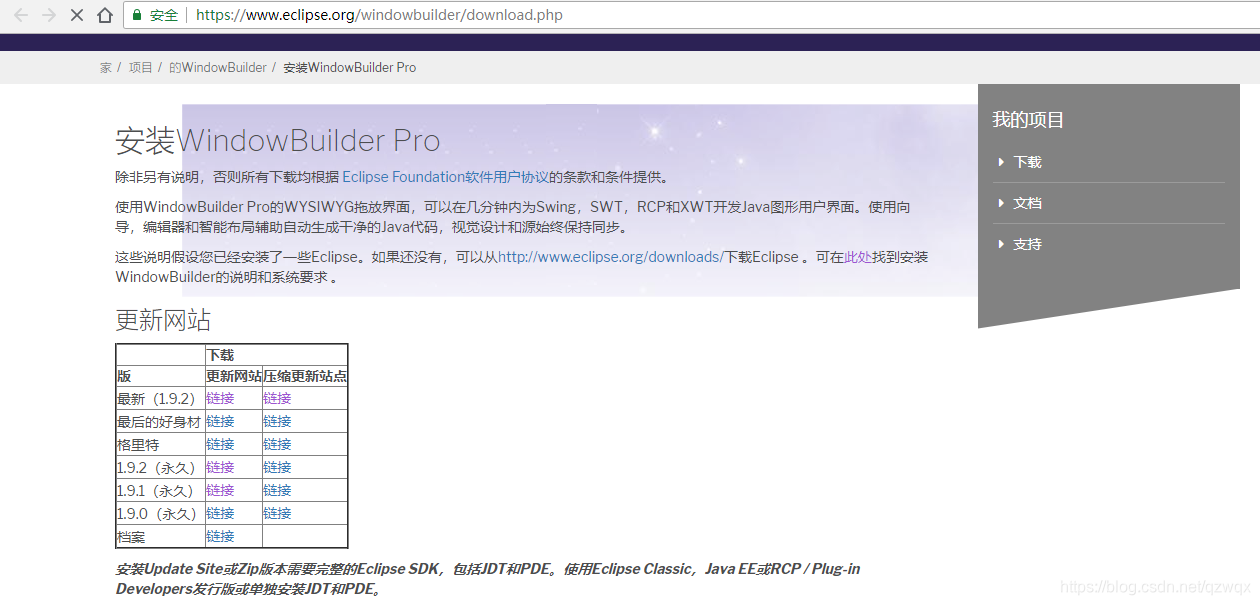Click the 最后的好身材 row label

coord(159,422)
